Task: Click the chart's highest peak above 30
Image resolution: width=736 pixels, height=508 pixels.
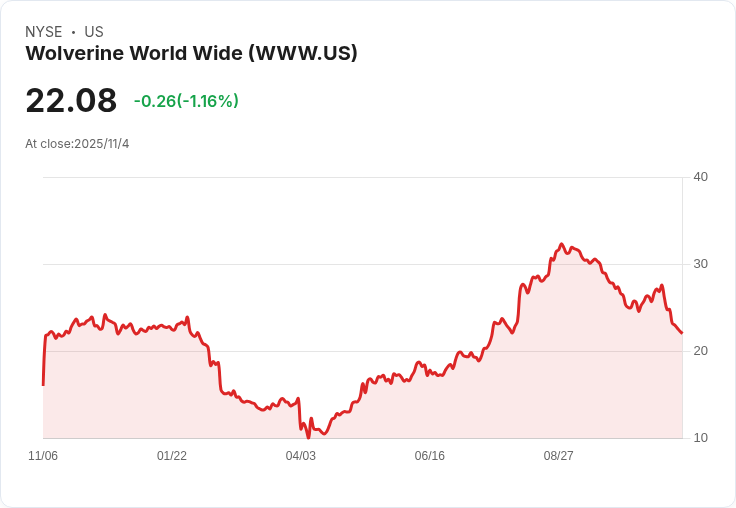Action: (x=561, y=244)
